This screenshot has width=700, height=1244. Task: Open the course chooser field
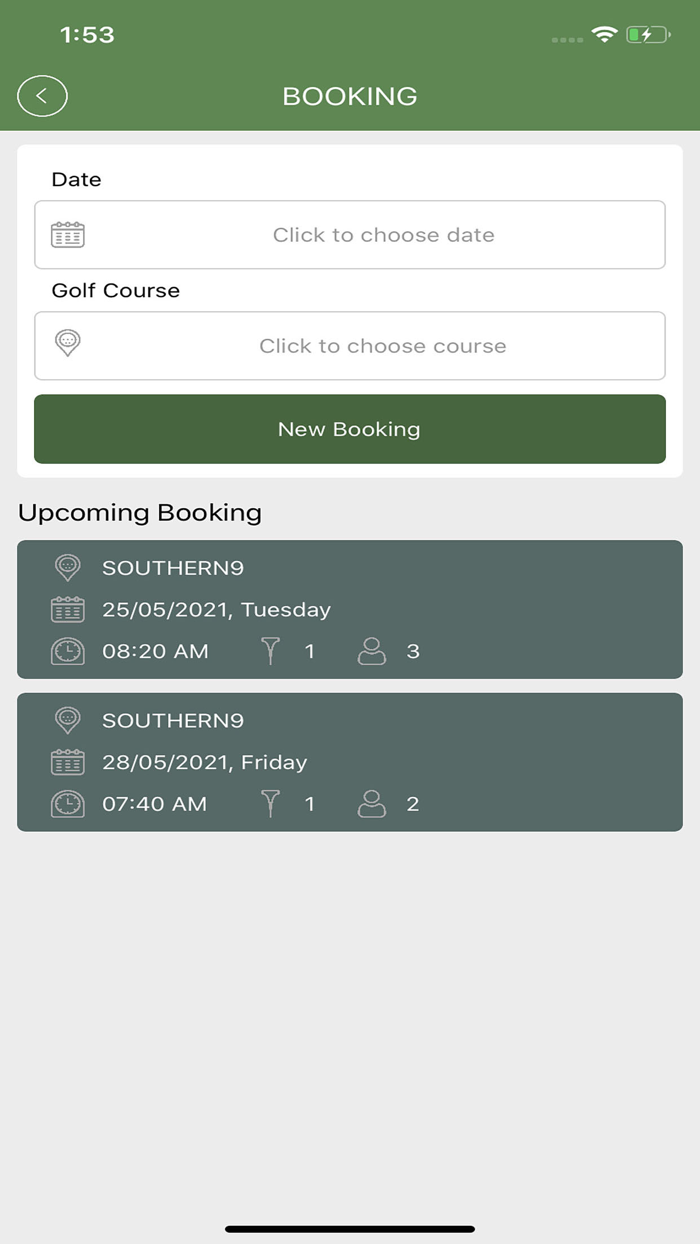[x=349, y=345]
